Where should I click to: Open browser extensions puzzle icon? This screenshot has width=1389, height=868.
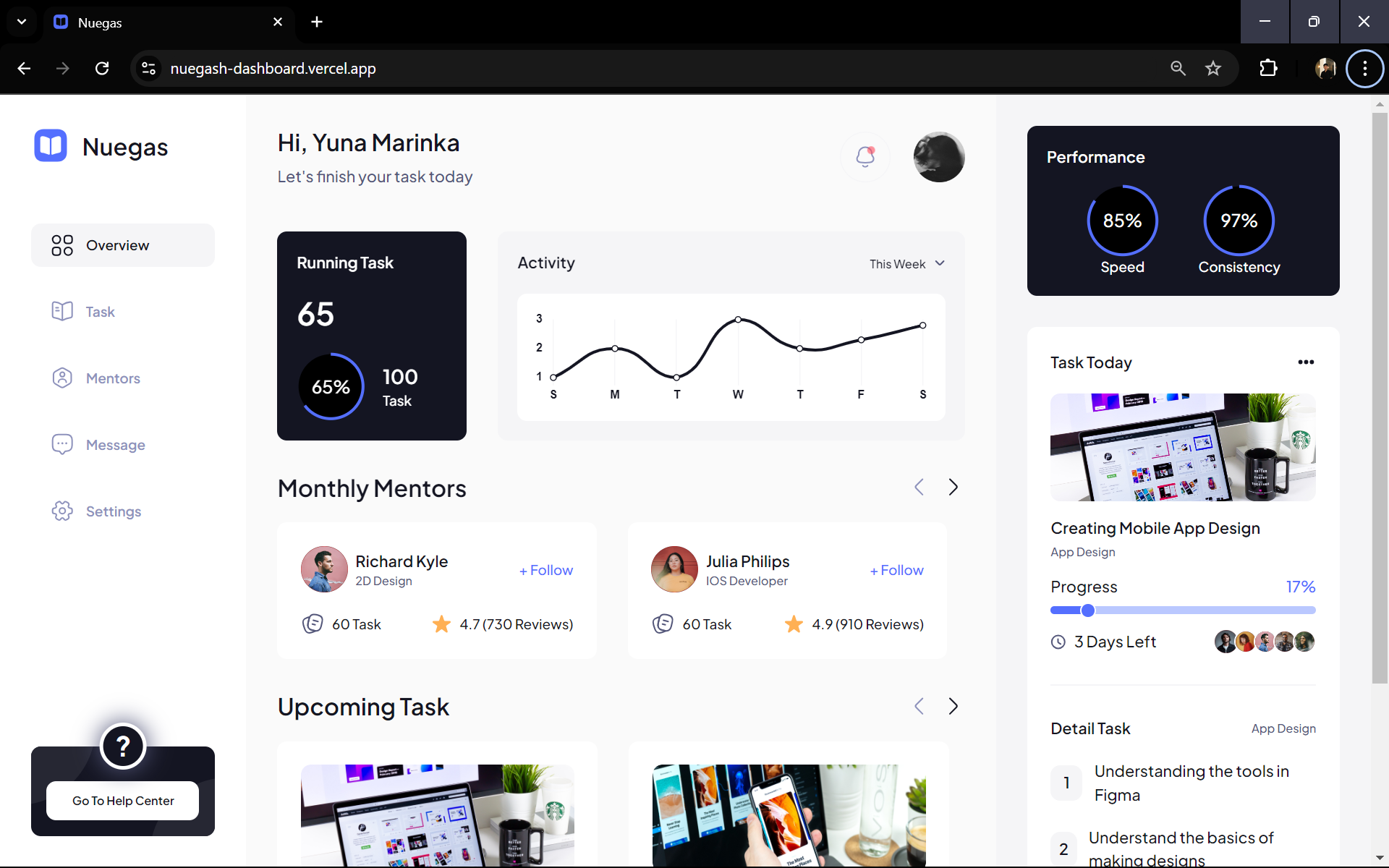[1268, 68]
